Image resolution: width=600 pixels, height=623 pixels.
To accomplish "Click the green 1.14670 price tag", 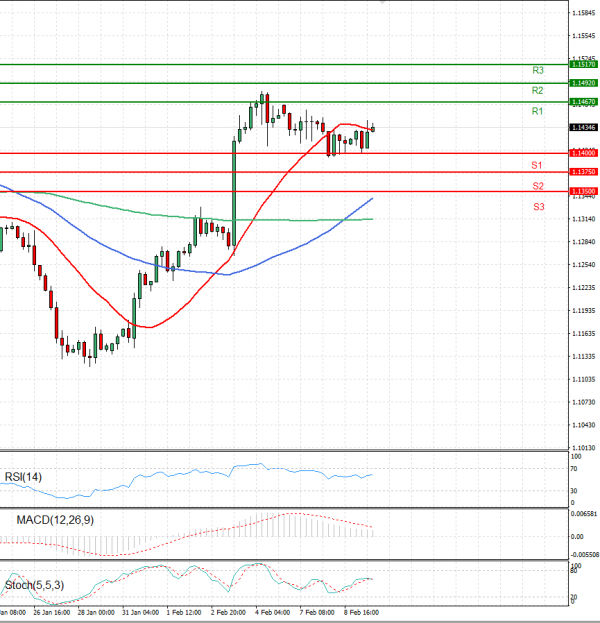I will point(583,102).
